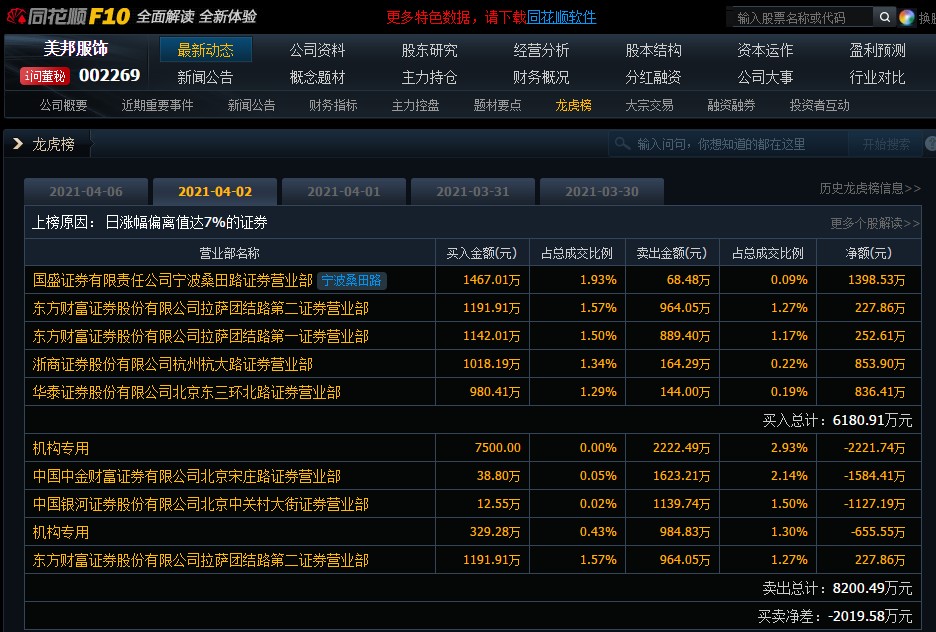Click the 买入金额(元) column header
936x632 pixels.
(x=482, y=254)
